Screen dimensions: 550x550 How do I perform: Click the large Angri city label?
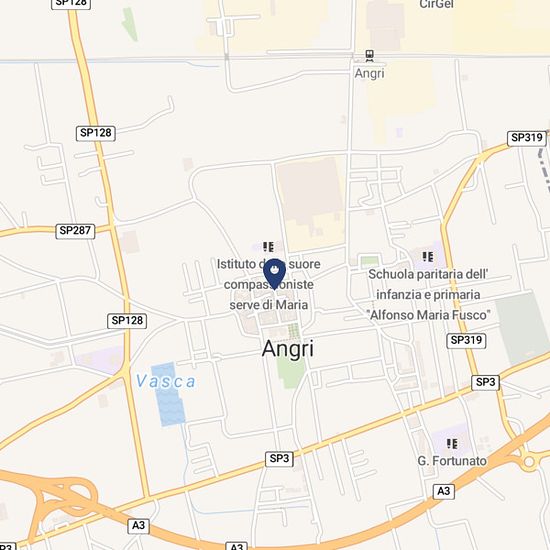tap(288, 349)
